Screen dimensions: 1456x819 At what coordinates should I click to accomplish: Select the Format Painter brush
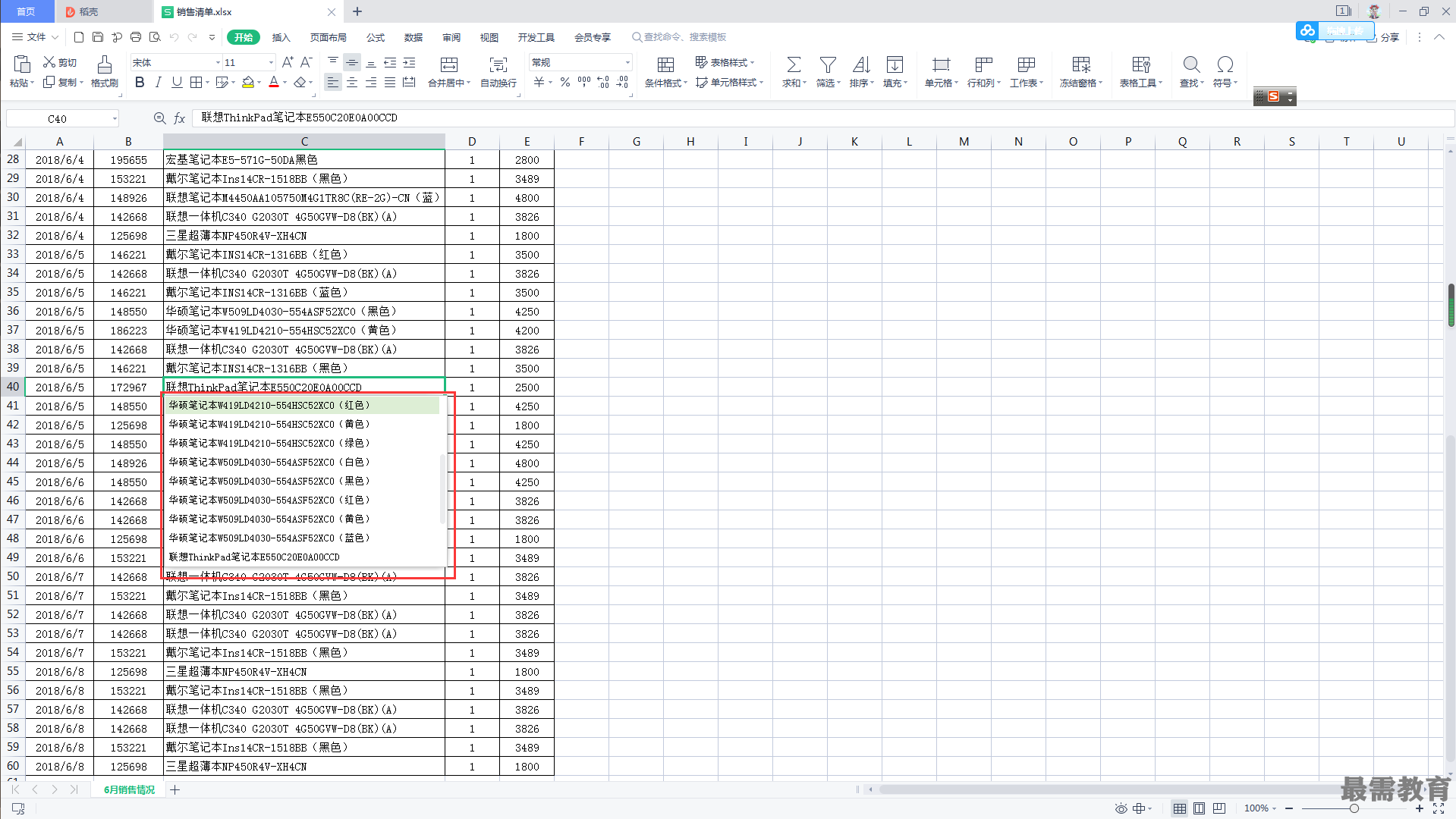point(105,64)
